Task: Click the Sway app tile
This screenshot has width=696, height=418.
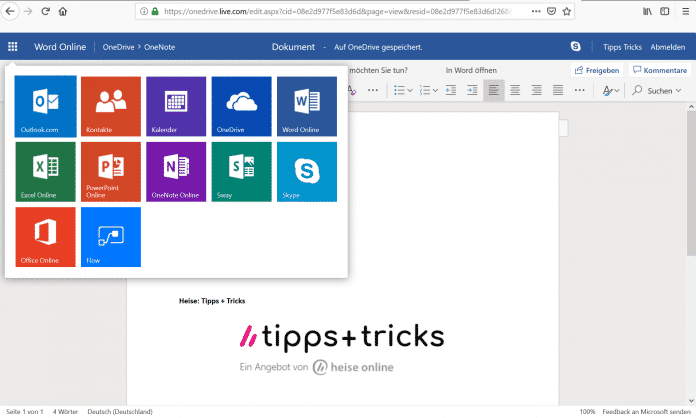Action: [241, 171]
